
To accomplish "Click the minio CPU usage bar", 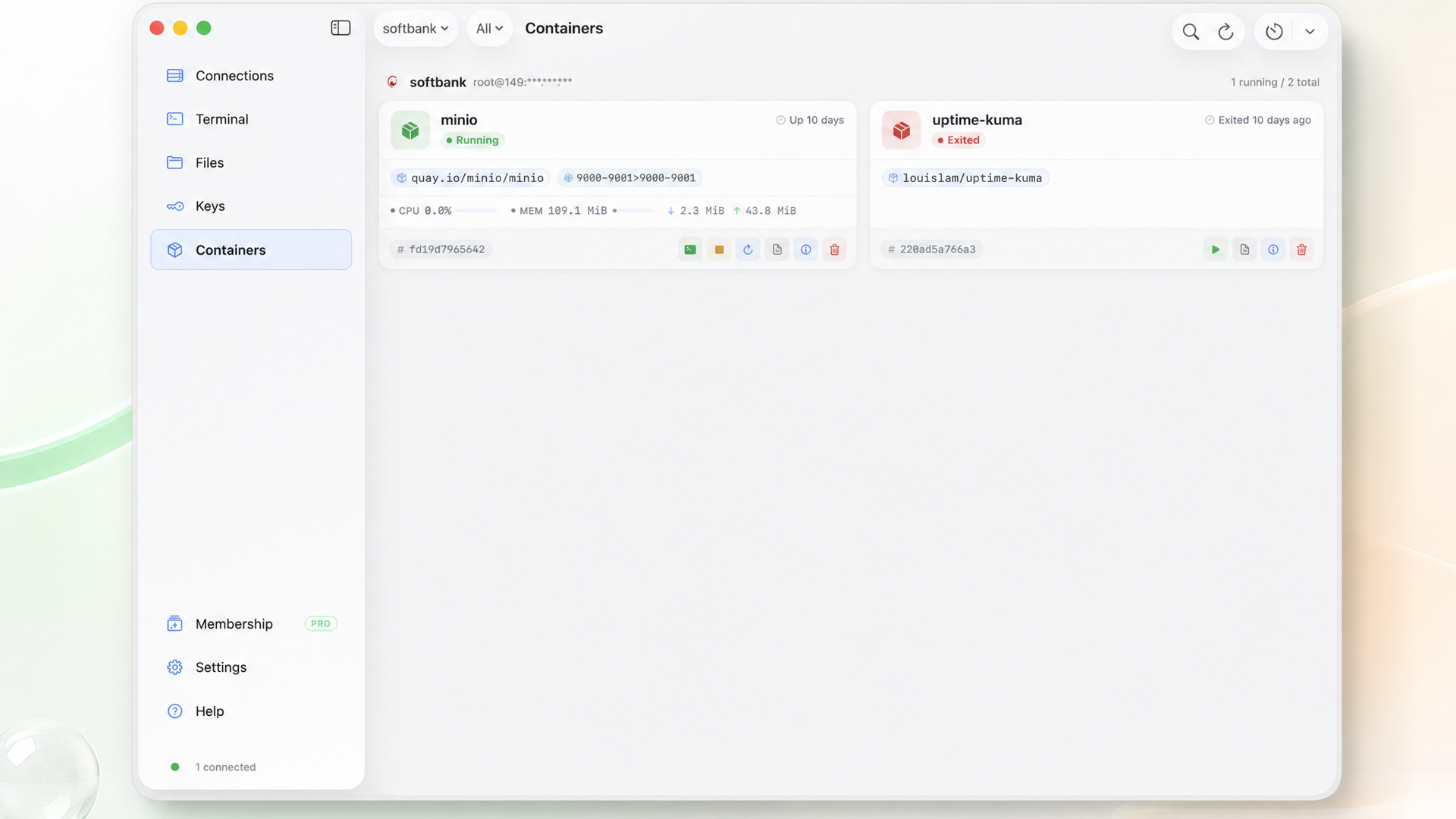I will pyautogui.click(x=476, y=211).
